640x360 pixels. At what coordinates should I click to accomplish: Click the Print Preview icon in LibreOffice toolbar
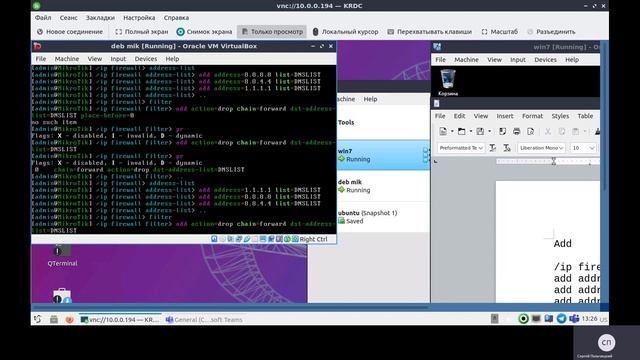click(x=531, y=131)
